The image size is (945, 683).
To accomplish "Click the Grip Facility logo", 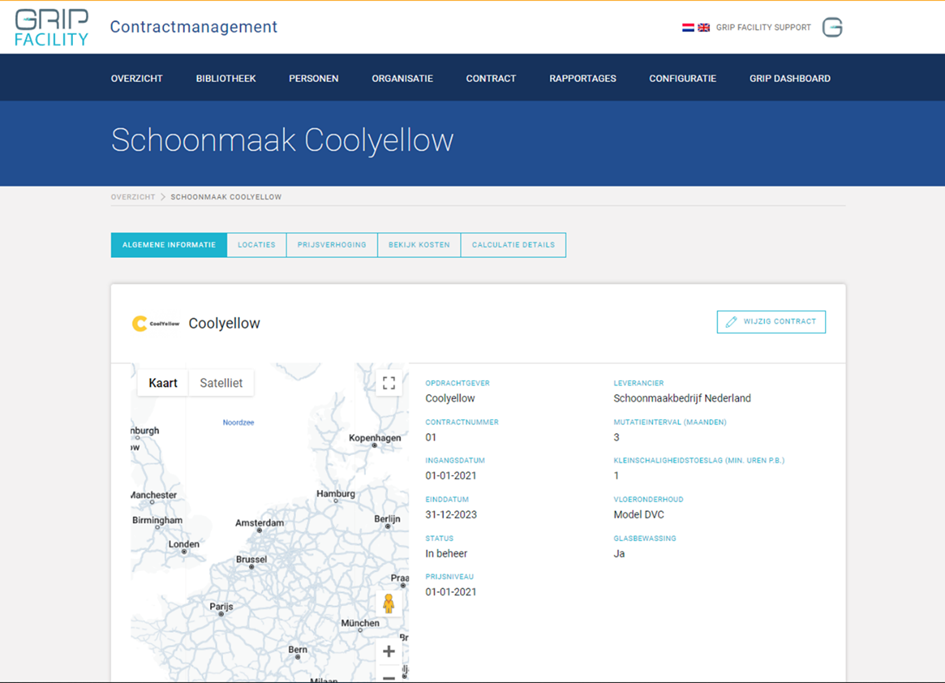I will (x=52, y=27).
